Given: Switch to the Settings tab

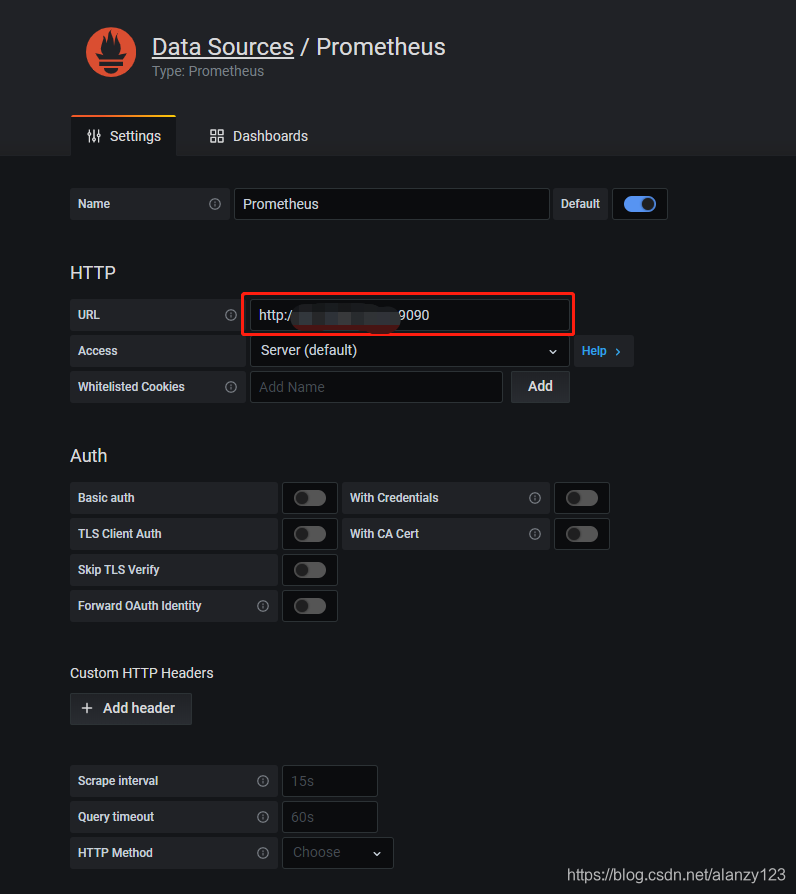Looking at the screenshot, I should click(124, 136).
